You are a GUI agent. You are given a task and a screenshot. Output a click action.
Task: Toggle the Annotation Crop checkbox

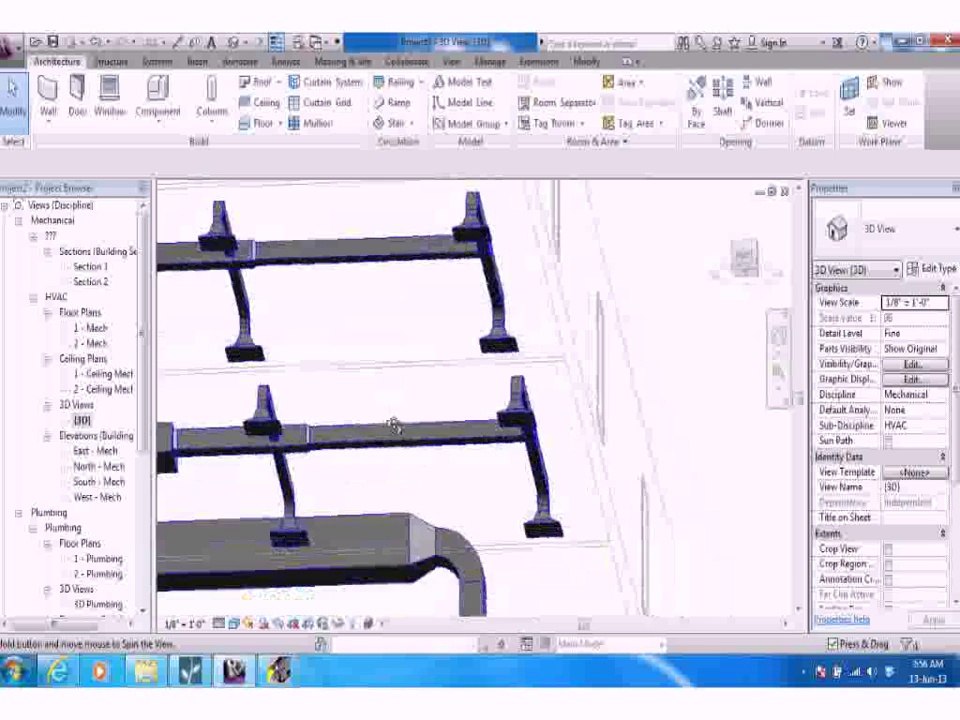click(888, 580)
